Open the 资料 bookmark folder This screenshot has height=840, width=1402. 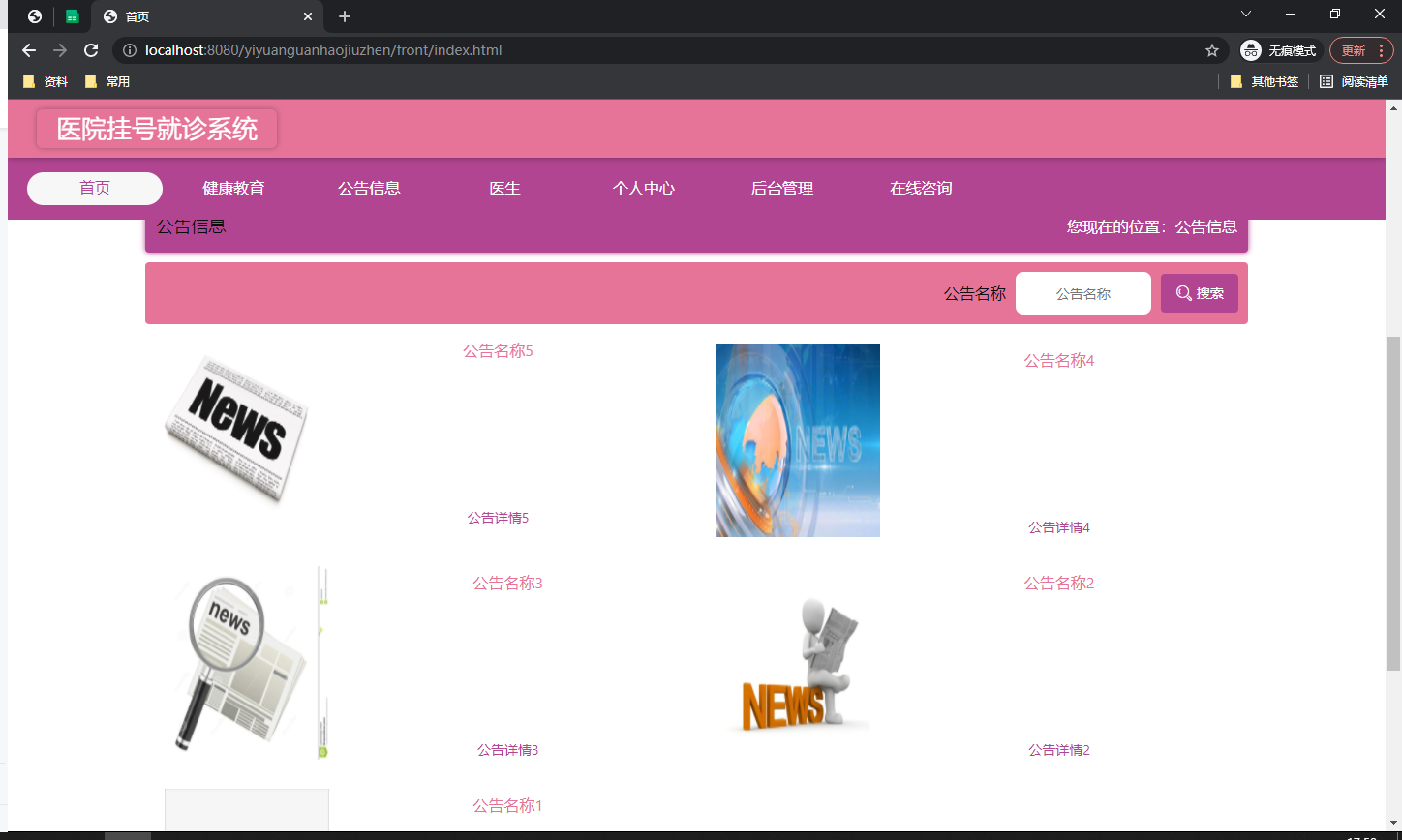[x=45, y=82]
